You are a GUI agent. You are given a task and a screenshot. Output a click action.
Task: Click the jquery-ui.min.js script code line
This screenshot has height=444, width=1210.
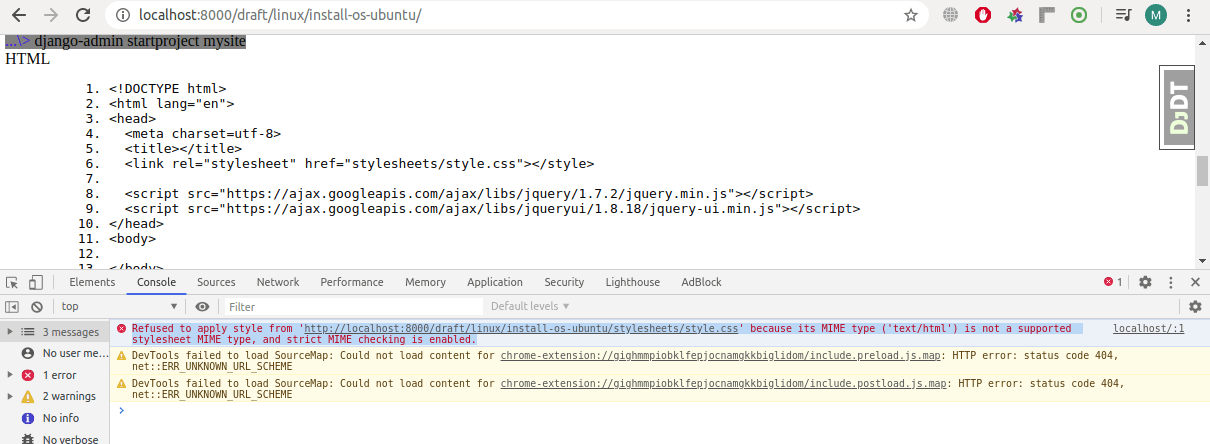click(492, 208)
